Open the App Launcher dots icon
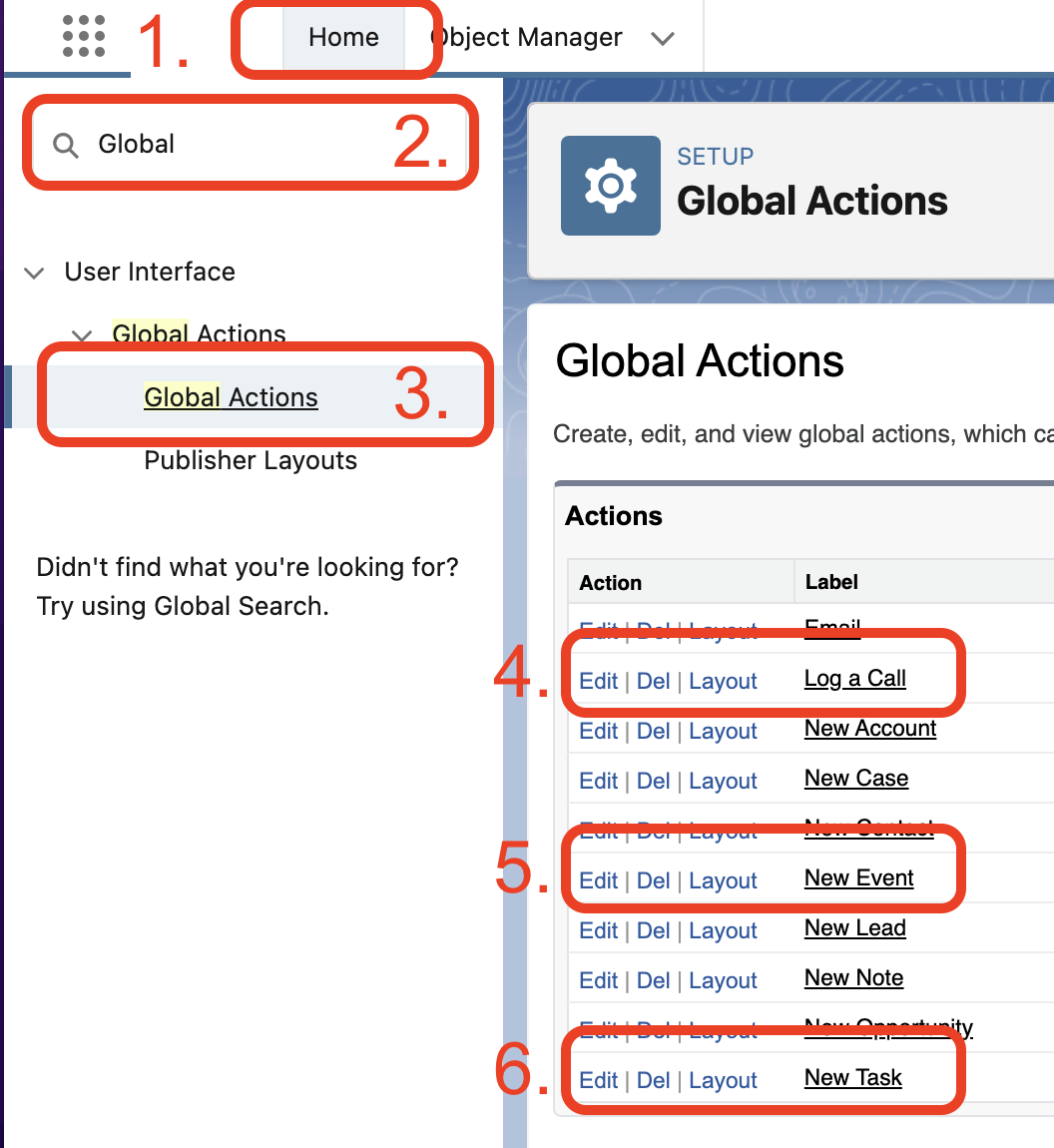1054x1148 pixels. (84, 36)
